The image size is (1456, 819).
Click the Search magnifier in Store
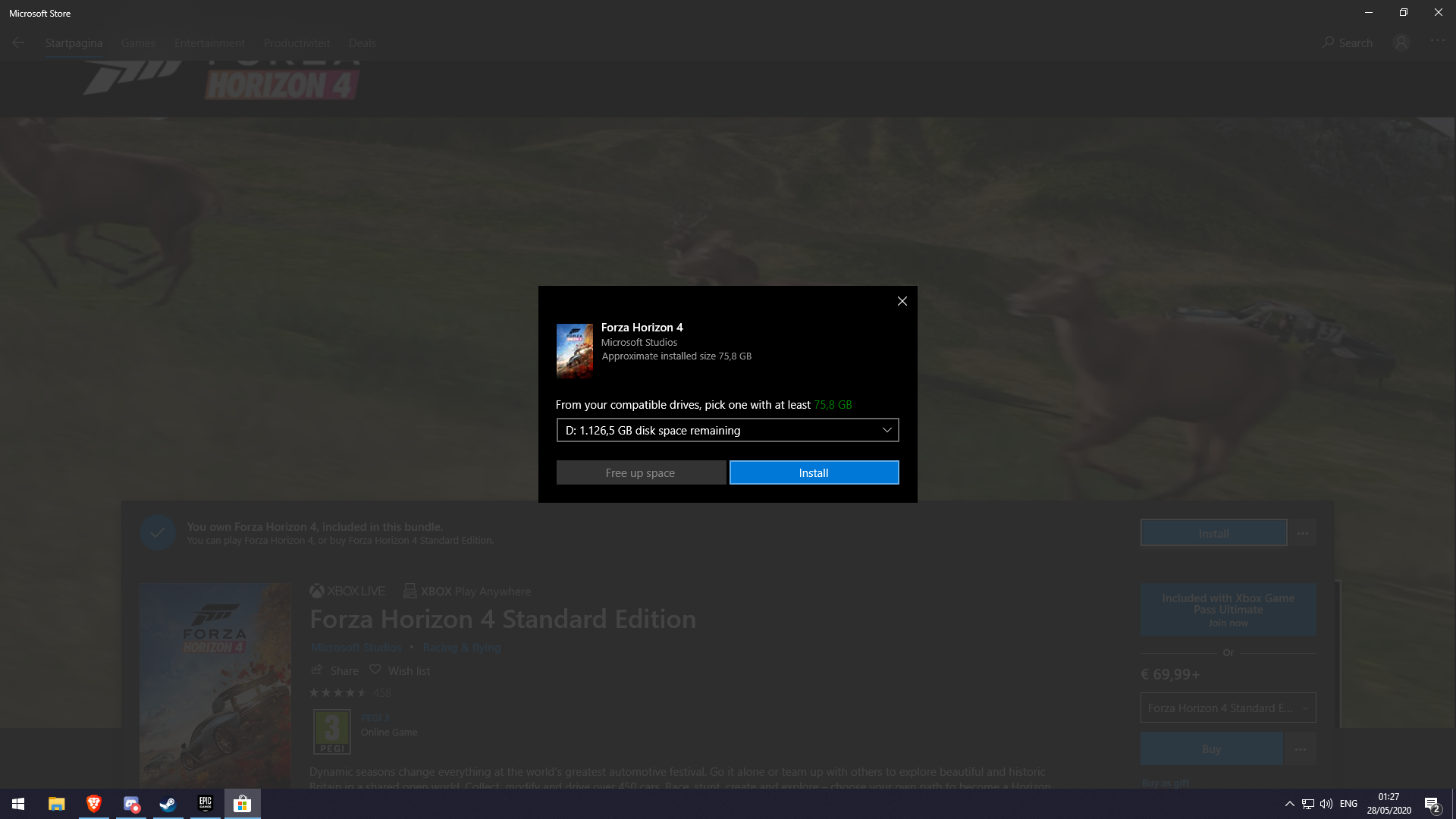(1328, 42)
